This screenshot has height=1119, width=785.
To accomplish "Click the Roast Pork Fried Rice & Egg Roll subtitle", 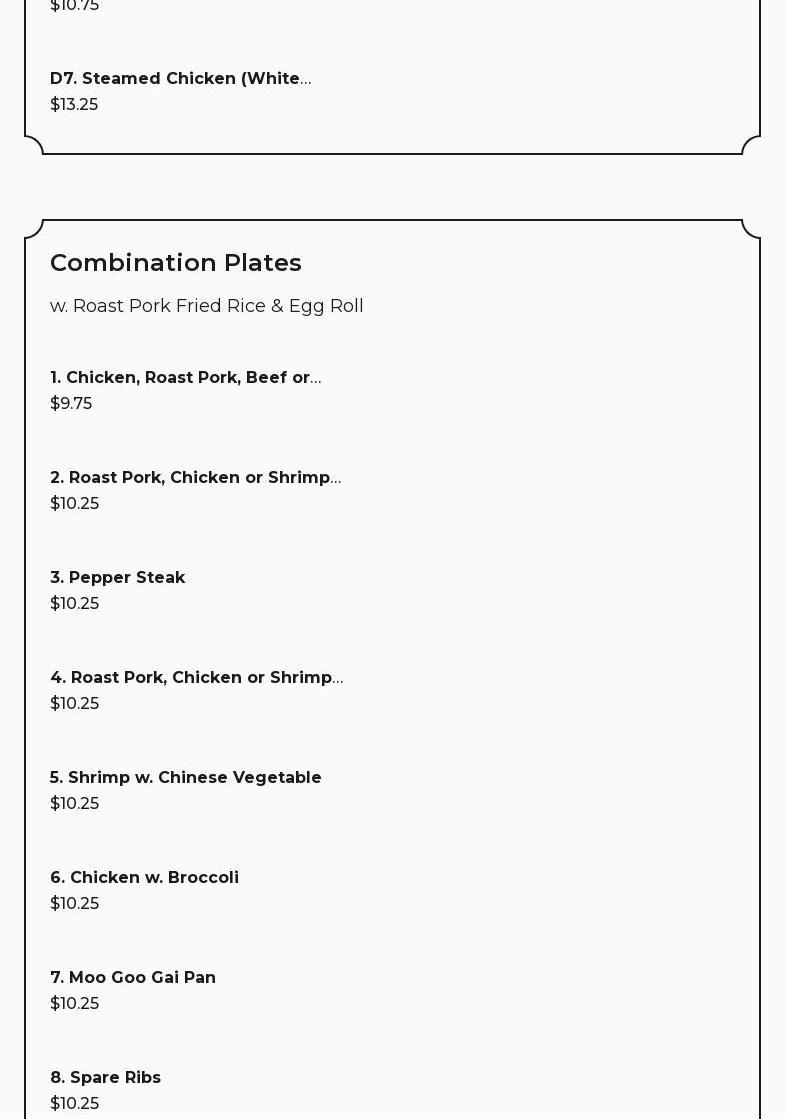I will tap(207, 306).
